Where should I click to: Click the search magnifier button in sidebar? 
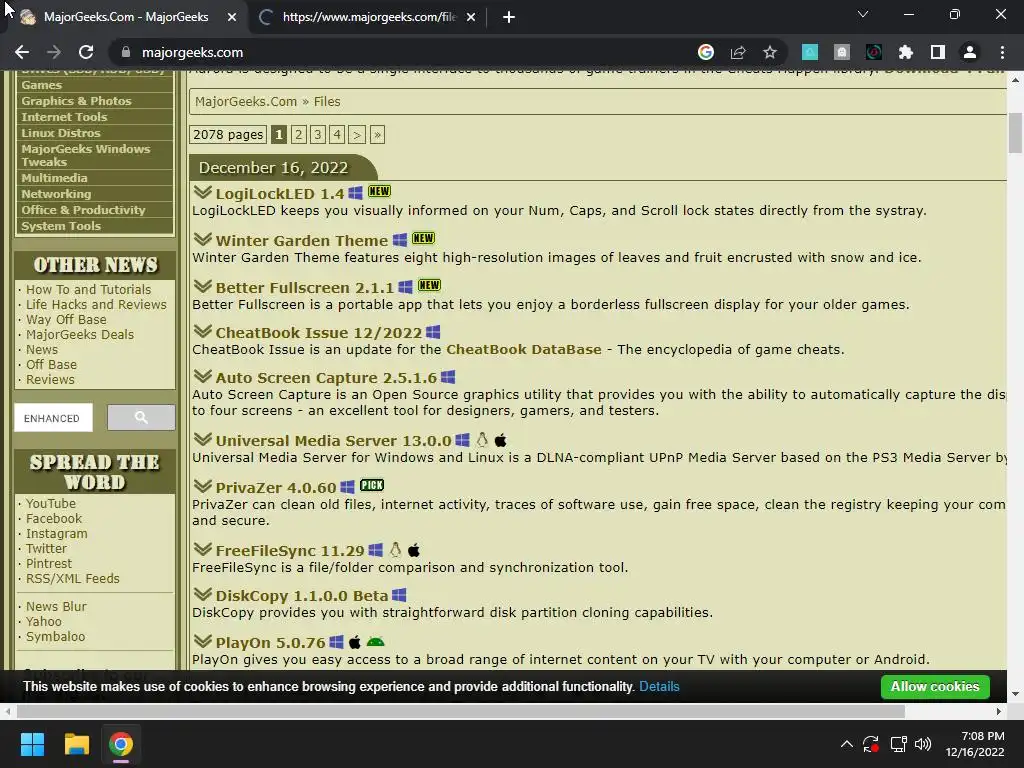141,417
